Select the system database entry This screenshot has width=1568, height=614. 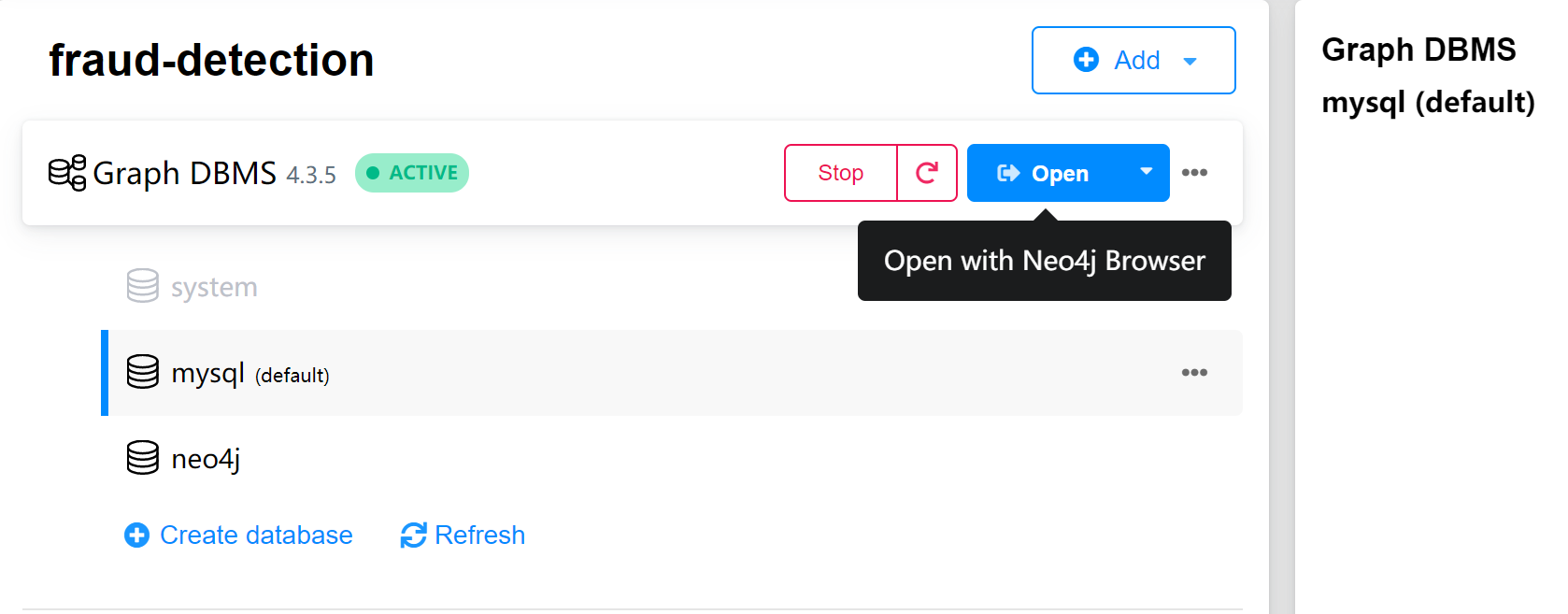pos(214,287)
